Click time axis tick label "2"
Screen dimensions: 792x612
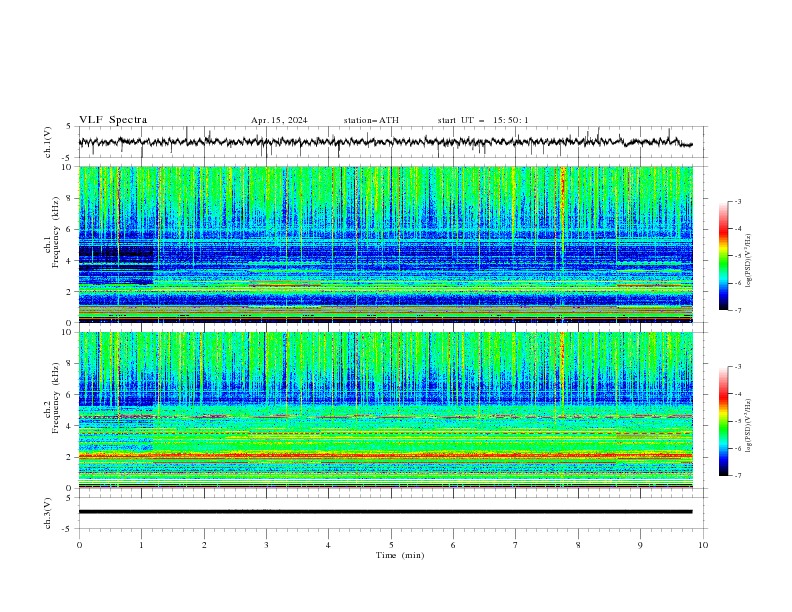[204, 545]
